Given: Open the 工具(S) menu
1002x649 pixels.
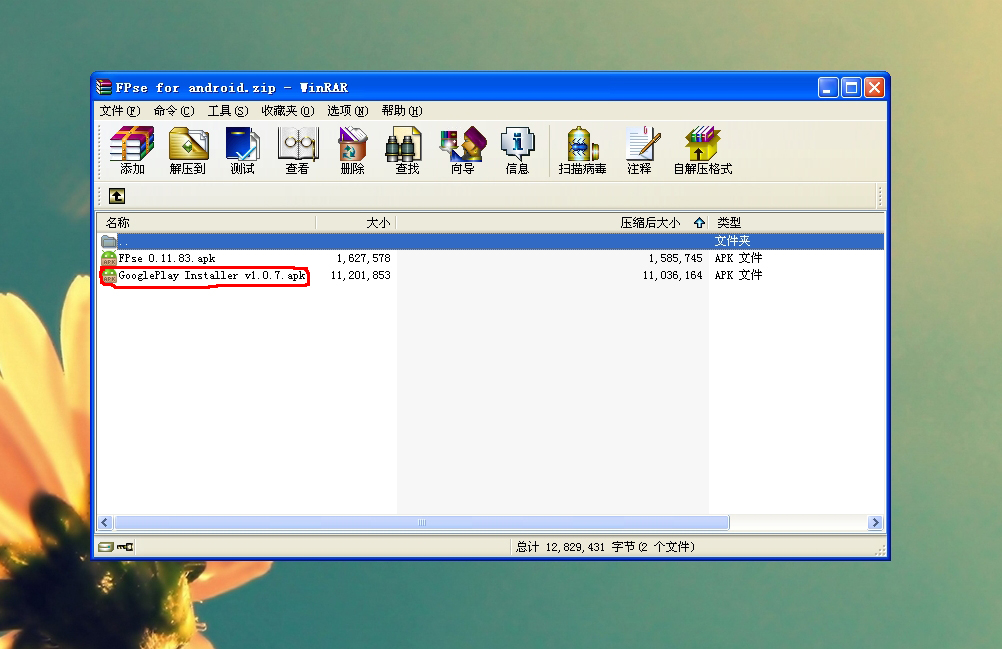Looking at the screenshot, I should tap(228, 111).
